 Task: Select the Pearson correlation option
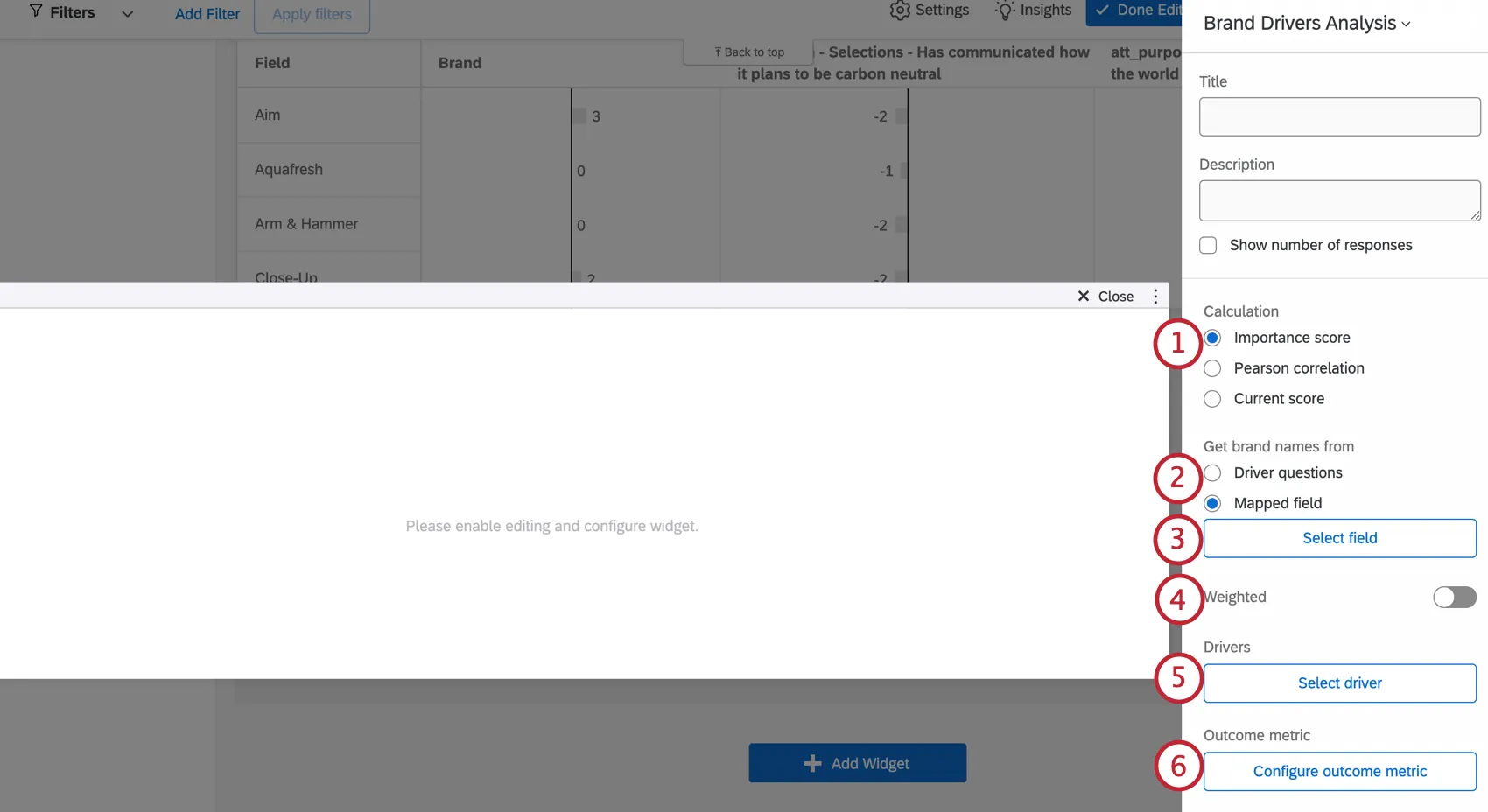[1212, 368]
